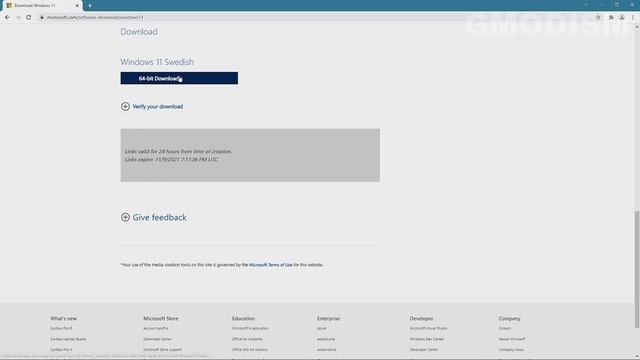The height and width of the screenshot is (360, 640).
Task: Open the Microsoft Terms of Use link
Action: pyautogui.click(x=271, y=265)
